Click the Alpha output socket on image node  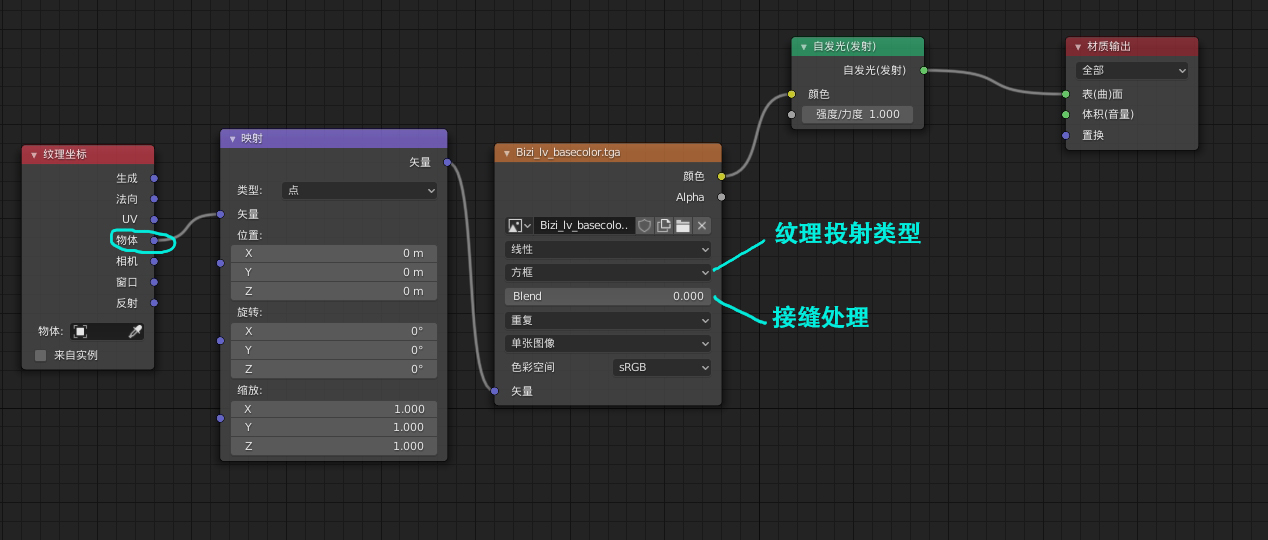721,197
